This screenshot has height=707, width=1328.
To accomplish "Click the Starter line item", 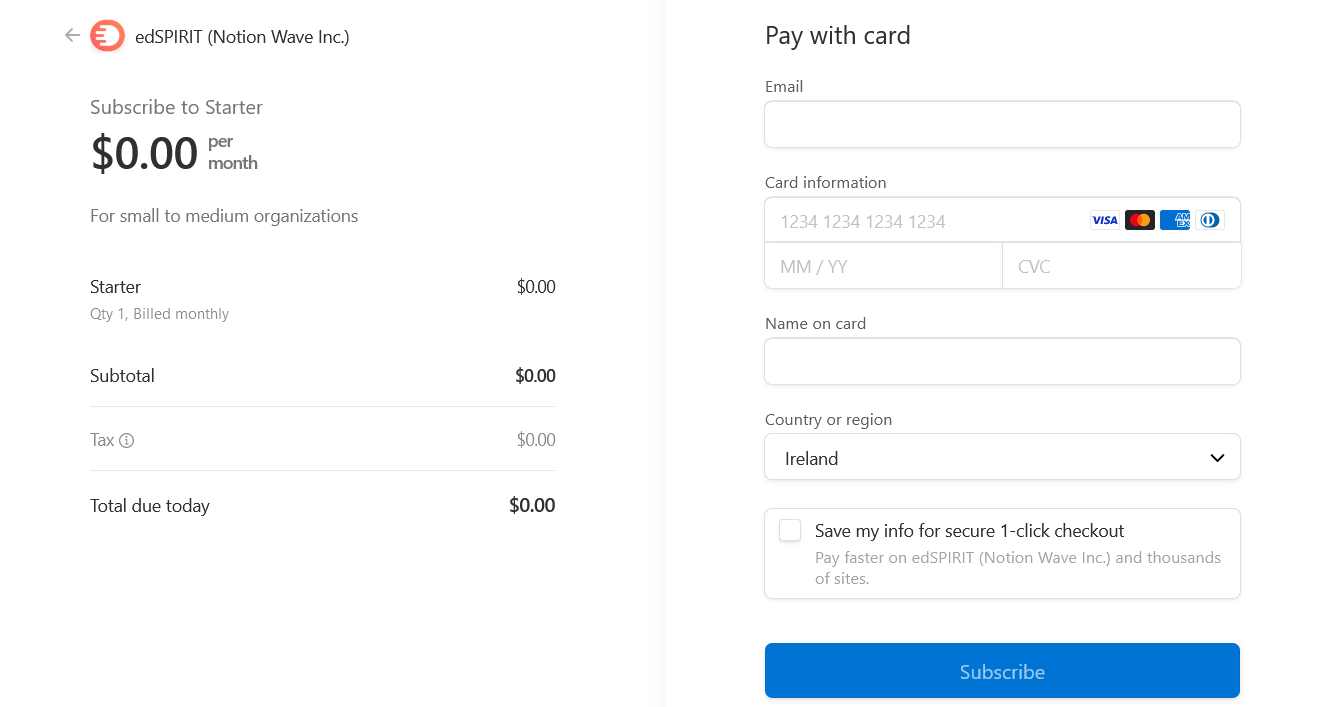I will (322, 299).
